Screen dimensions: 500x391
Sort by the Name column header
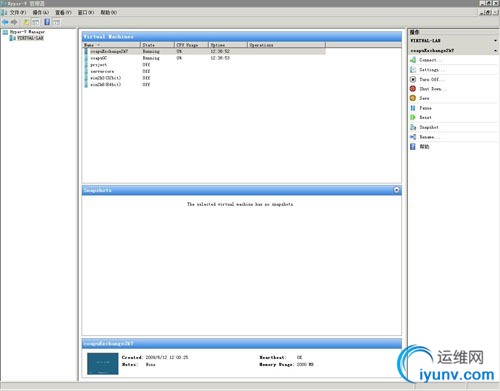(x=111, y=45)
